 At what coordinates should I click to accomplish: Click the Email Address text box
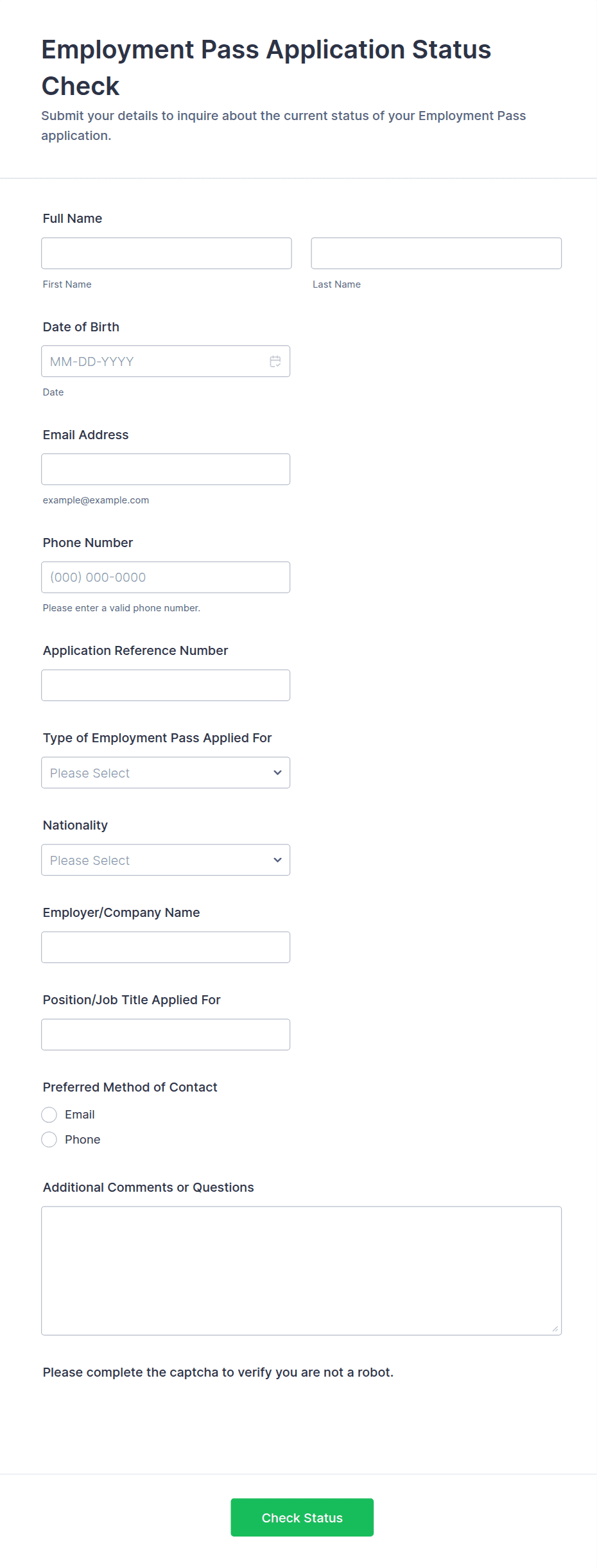[166, 469]
